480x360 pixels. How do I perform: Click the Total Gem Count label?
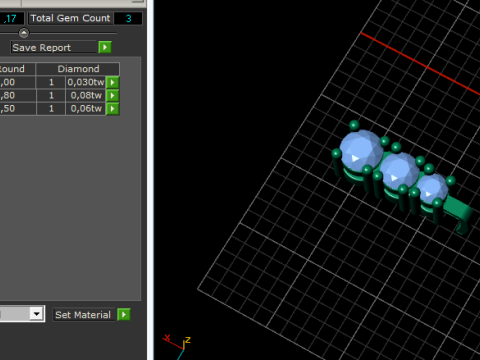70,18
